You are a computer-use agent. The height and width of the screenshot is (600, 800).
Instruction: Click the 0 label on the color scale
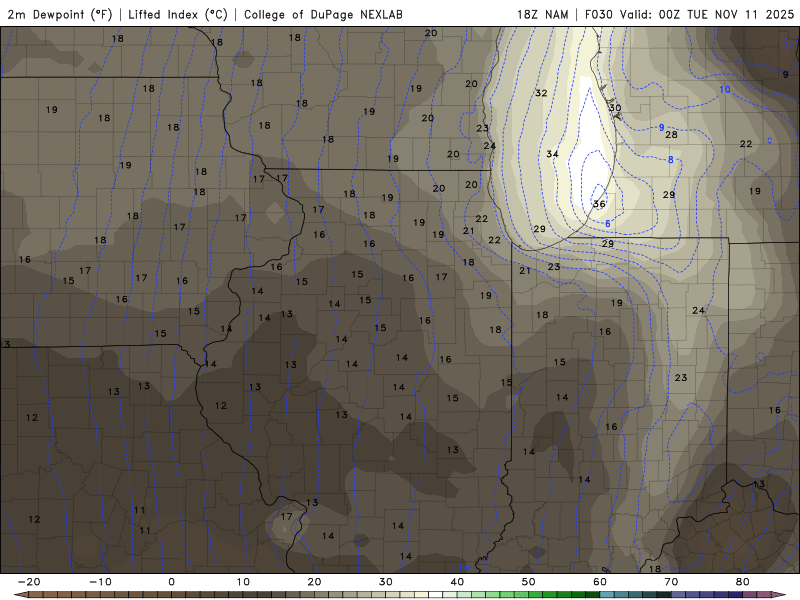(171, 582)
